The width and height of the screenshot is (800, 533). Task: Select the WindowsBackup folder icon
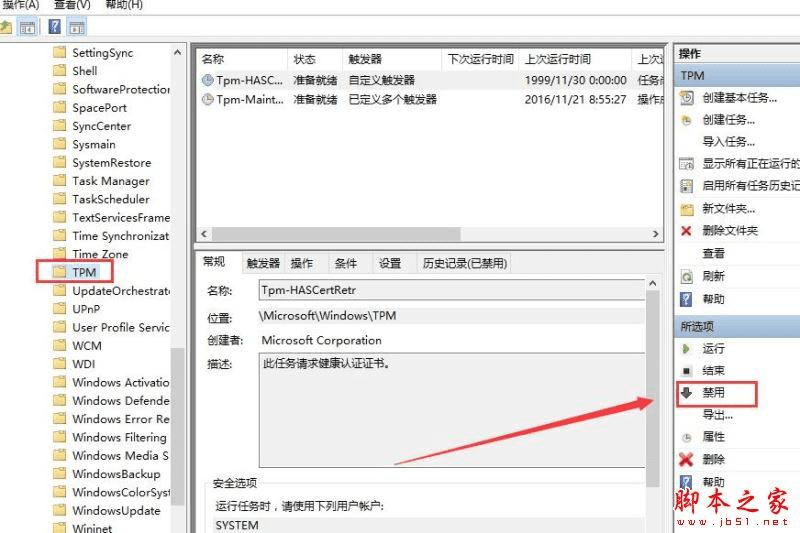60,474
